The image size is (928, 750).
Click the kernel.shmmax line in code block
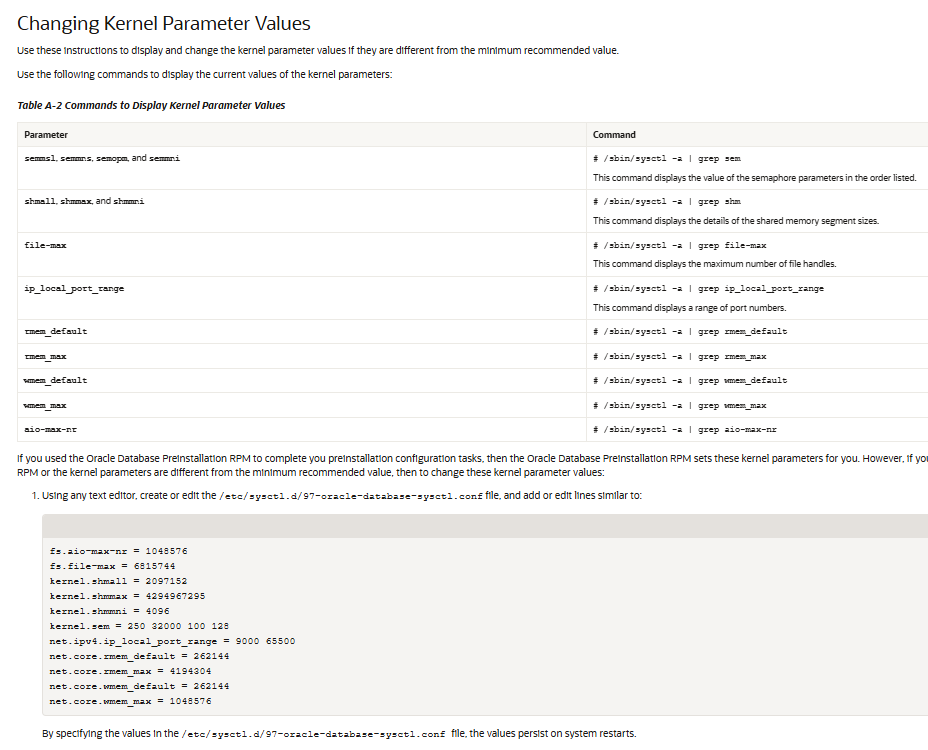127,596
